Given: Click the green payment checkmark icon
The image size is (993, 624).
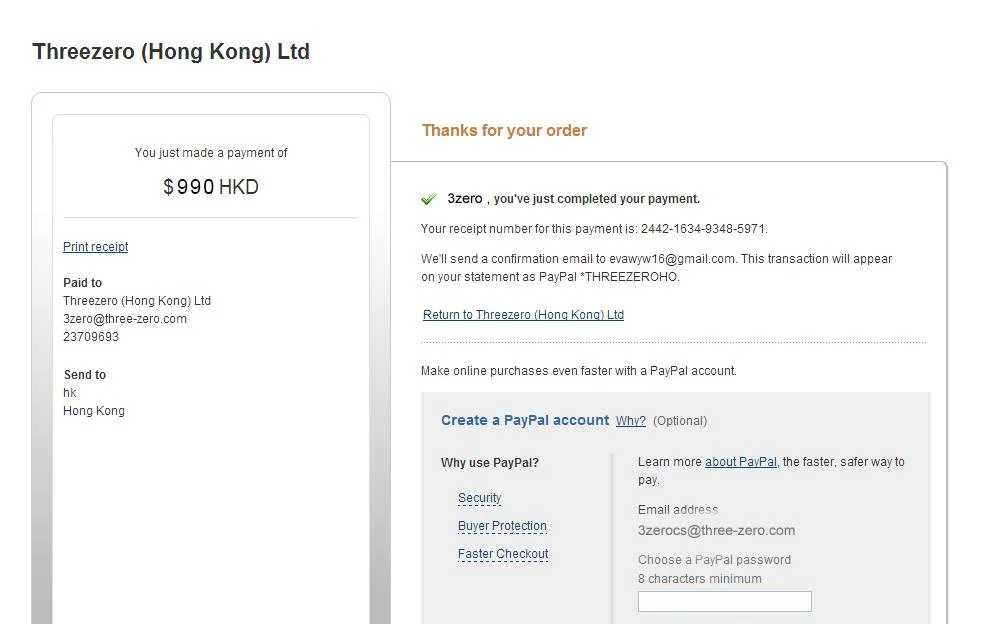Looking at the screenshot, I should coord(429,199).
